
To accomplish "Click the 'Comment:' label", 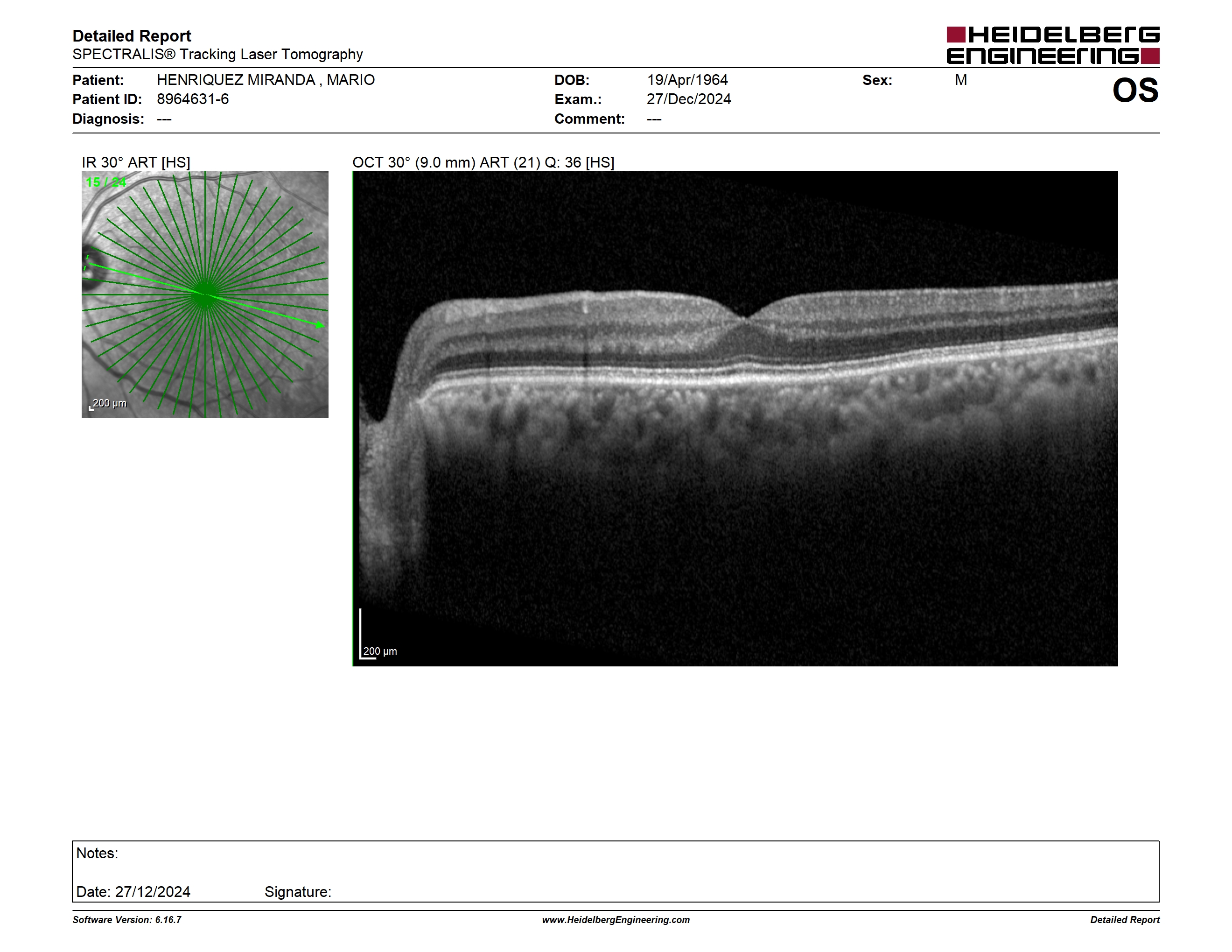I will click(589, 119).
